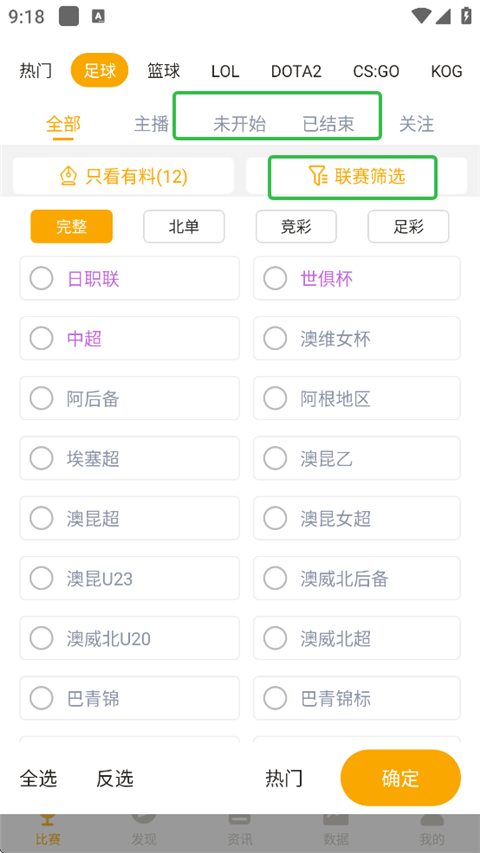Select the 中超 league radio circle
The image size is (480, 853).
pyautogui.click(x=41, y=338)
